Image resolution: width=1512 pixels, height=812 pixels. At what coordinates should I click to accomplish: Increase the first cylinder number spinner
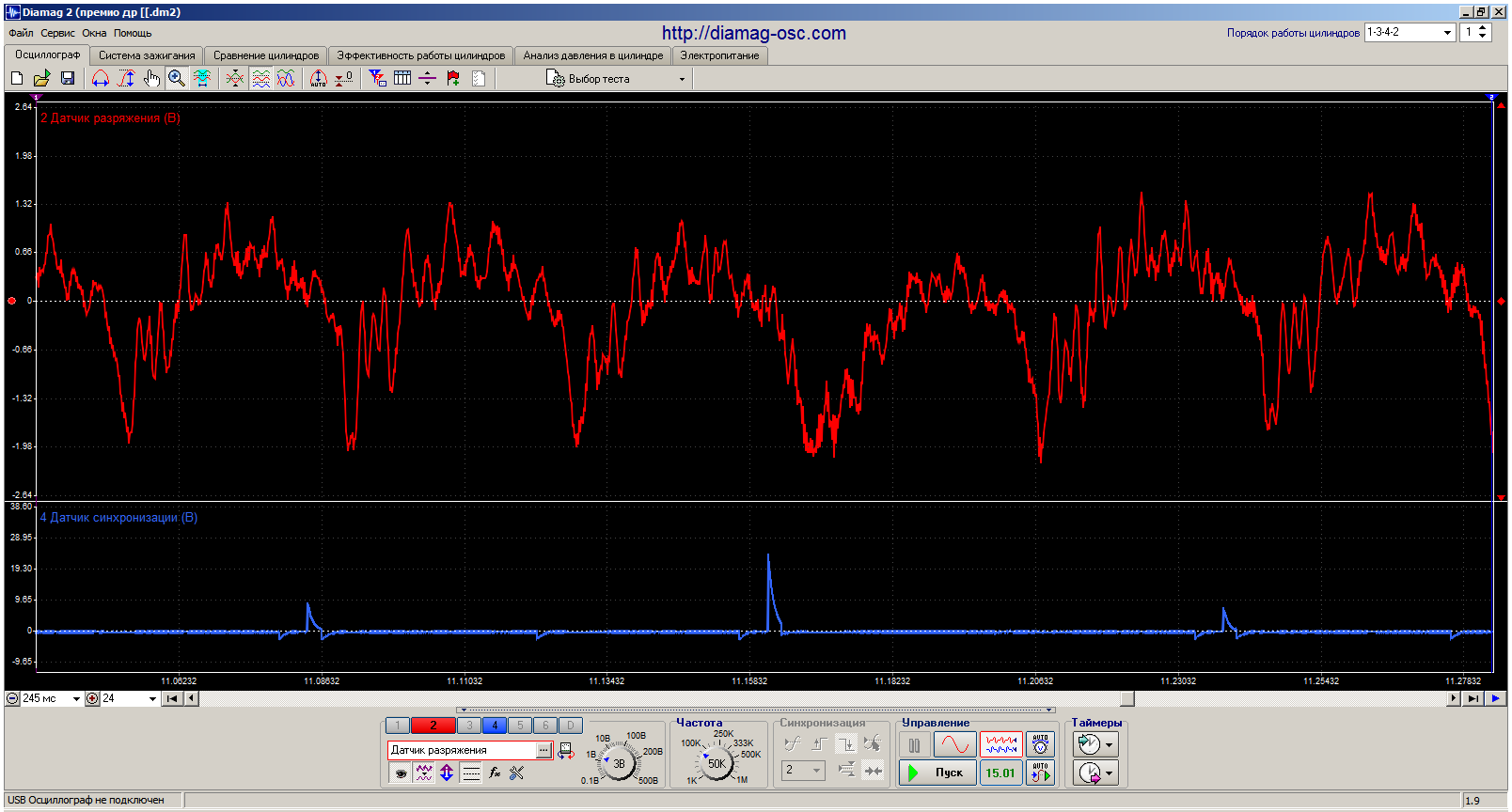point(1483,27)
